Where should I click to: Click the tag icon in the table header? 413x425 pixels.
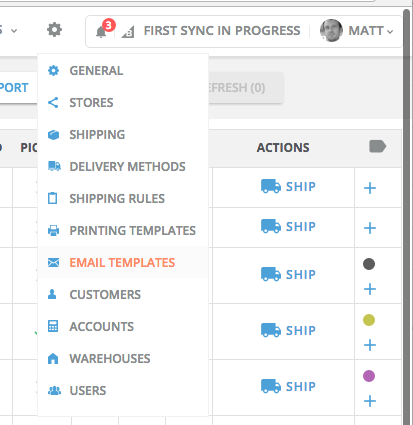pos(378,147)
